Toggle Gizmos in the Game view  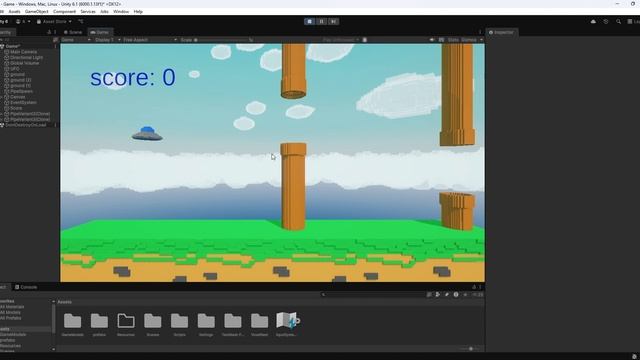click(469, 40)
